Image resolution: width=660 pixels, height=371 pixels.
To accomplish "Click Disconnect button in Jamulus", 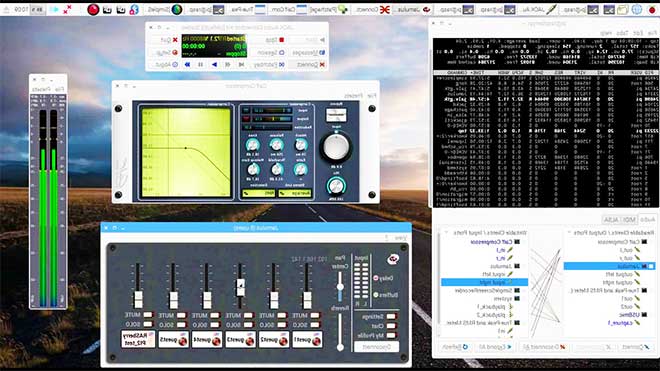I will (x=377, y=347).
